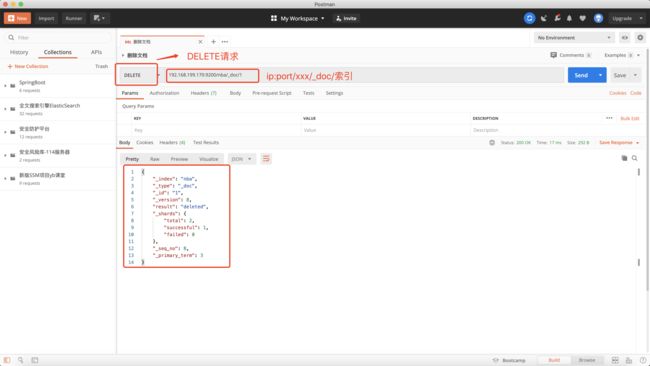Select the request Settings tab
The image size is (650, 366).
click(334, 93)
